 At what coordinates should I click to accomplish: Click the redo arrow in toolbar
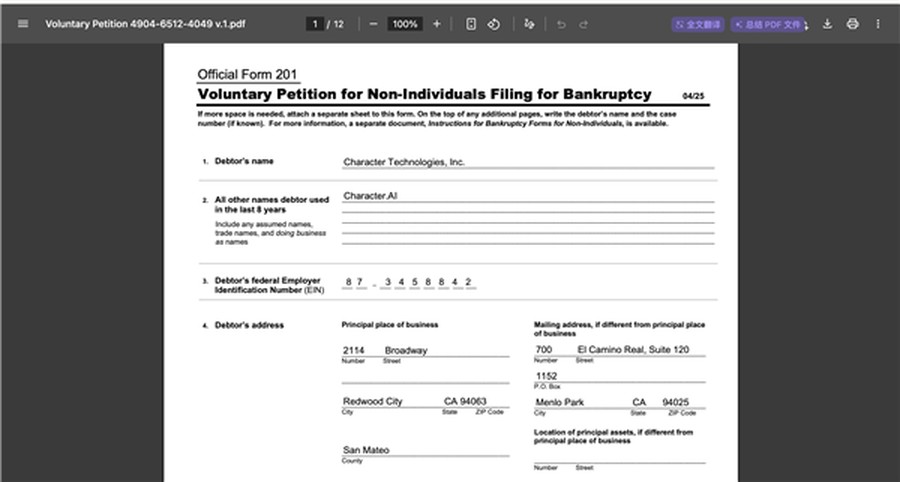click(x=583, y=24)
